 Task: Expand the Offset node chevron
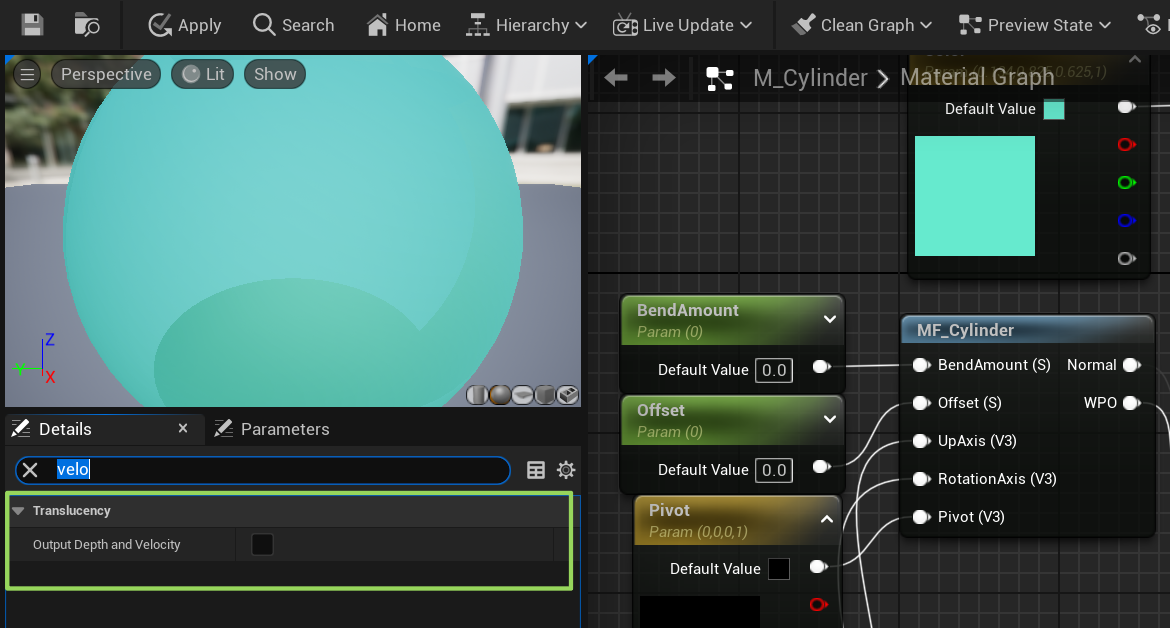(829, 419)
